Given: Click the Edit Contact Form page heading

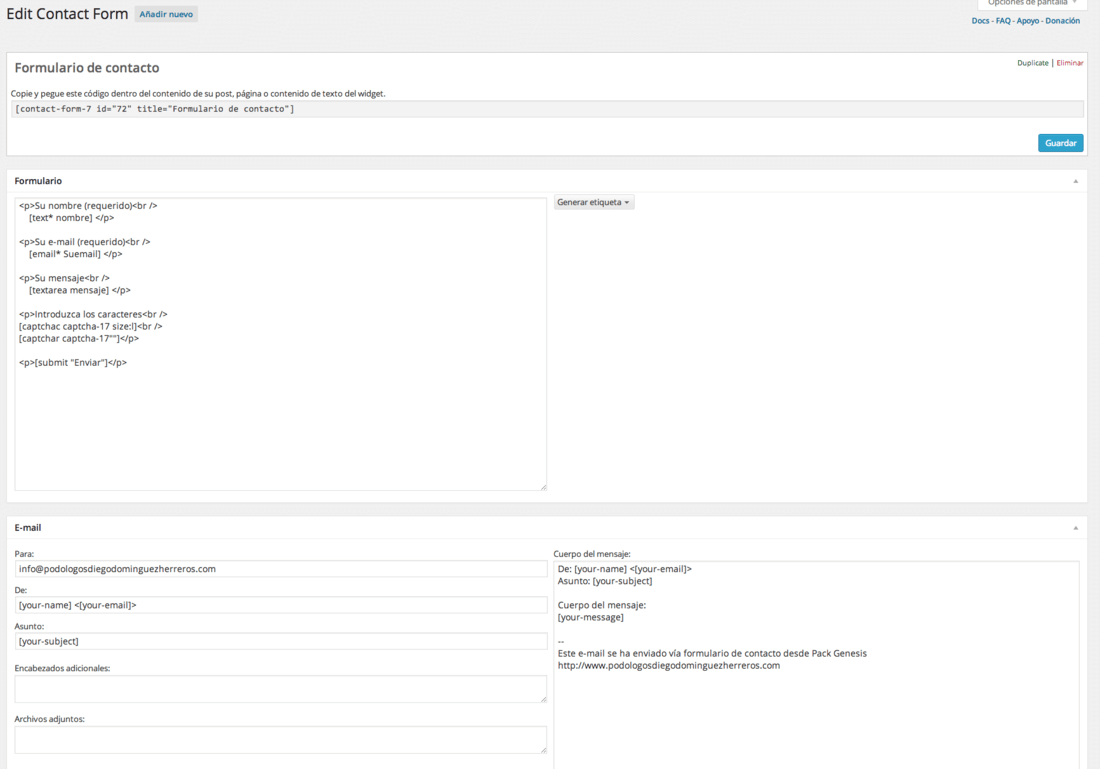Looking at the screenshot, I should click(67, 14).
